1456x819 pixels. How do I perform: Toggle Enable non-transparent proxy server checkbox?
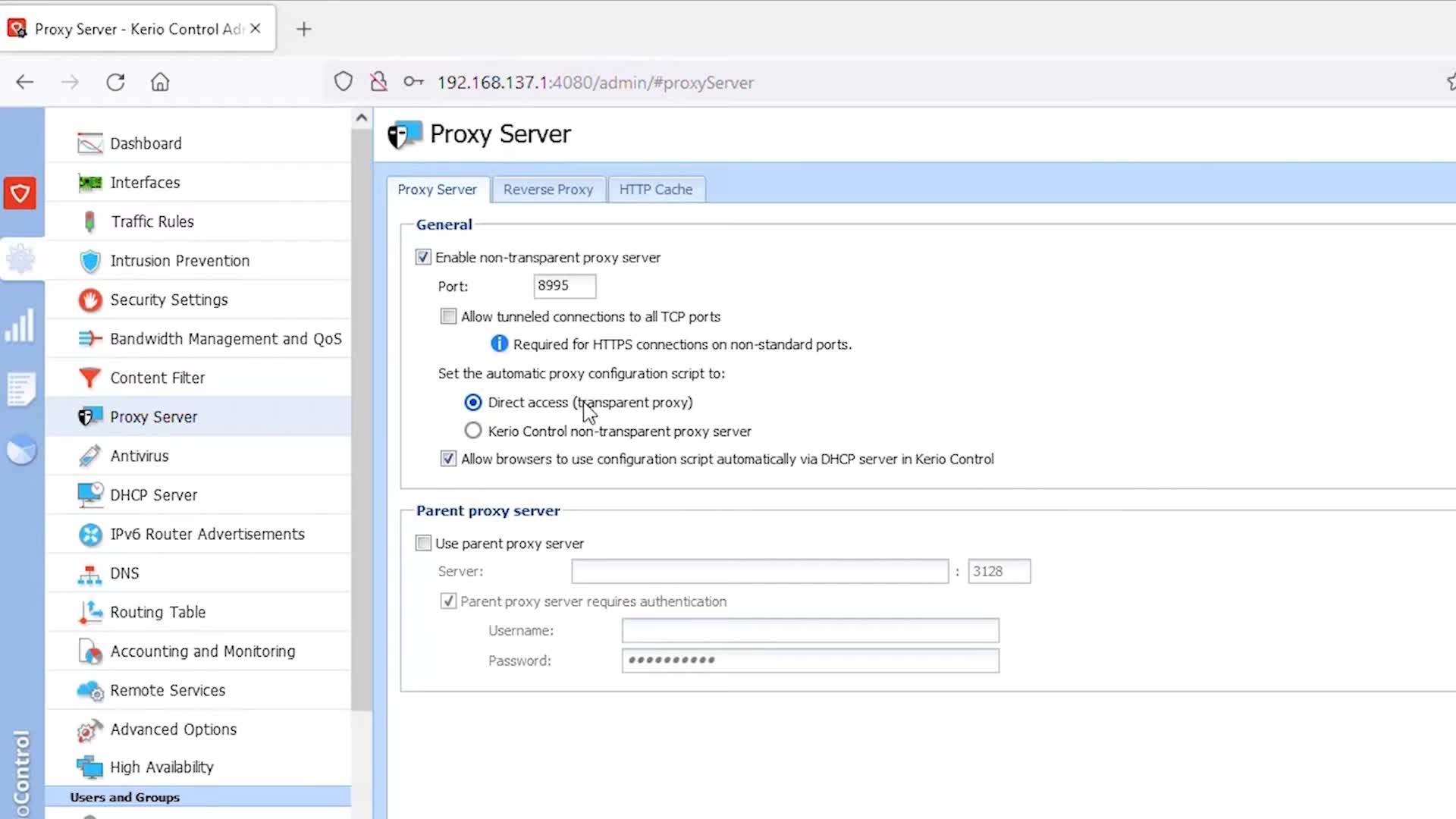tap(423, 258)
